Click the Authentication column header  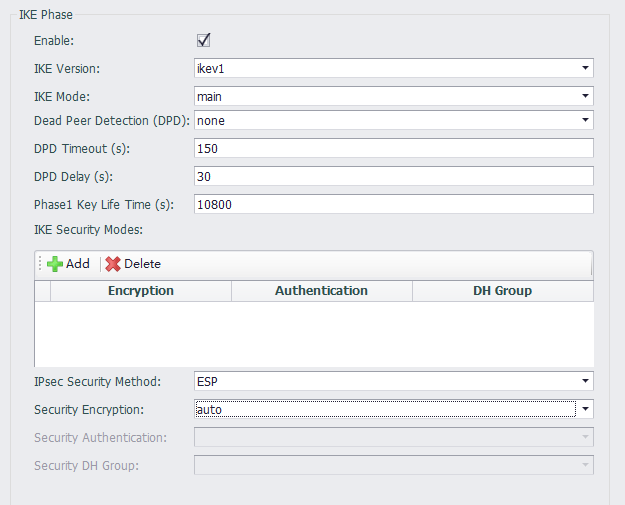(321, 291)
